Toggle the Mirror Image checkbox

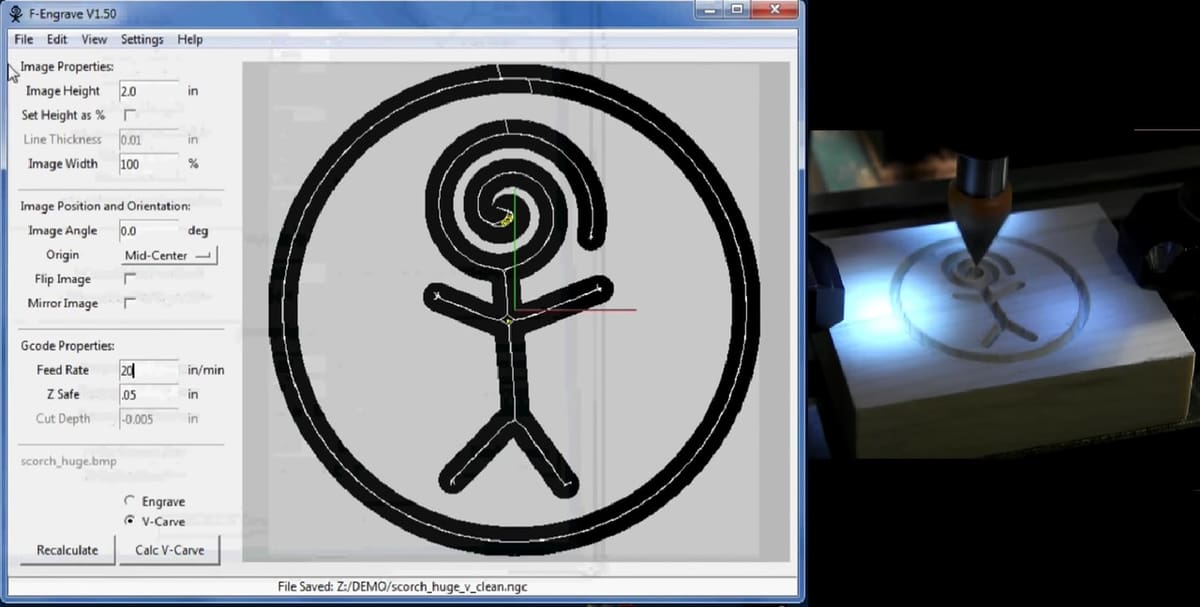click(x=130, y=304)
